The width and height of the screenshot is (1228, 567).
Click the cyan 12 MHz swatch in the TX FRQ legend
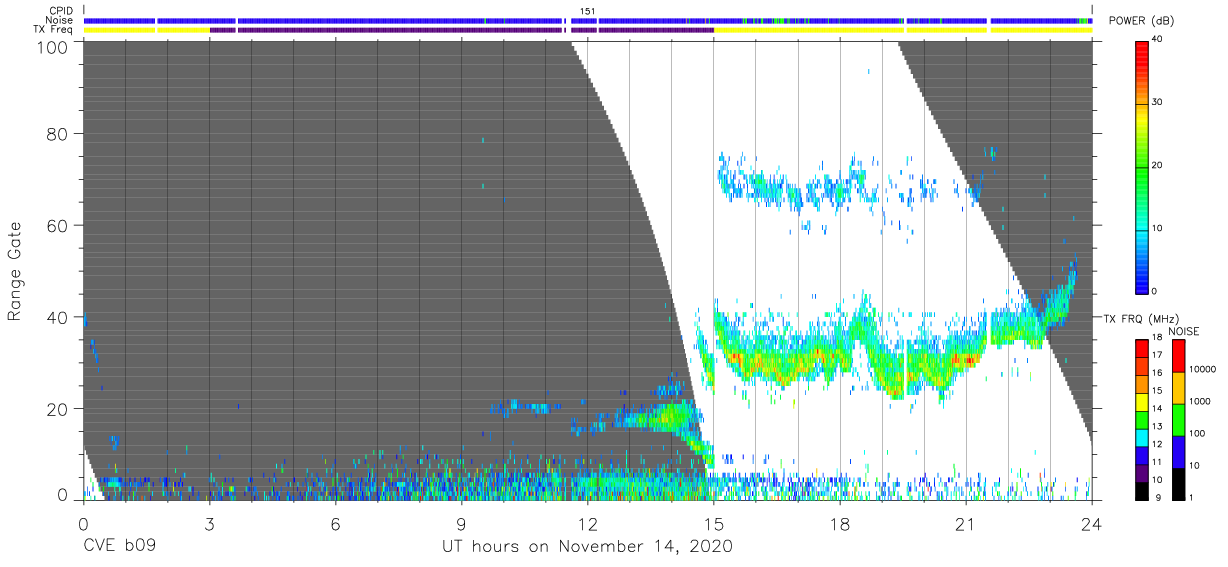1141,437
